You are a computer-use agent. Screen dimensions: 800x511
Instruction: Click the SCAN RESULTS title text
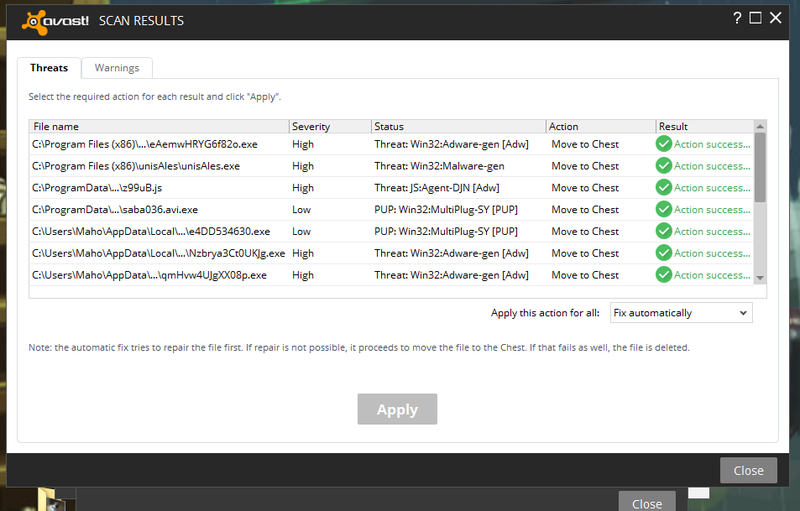pyautogui.click(x=141, y=21)
